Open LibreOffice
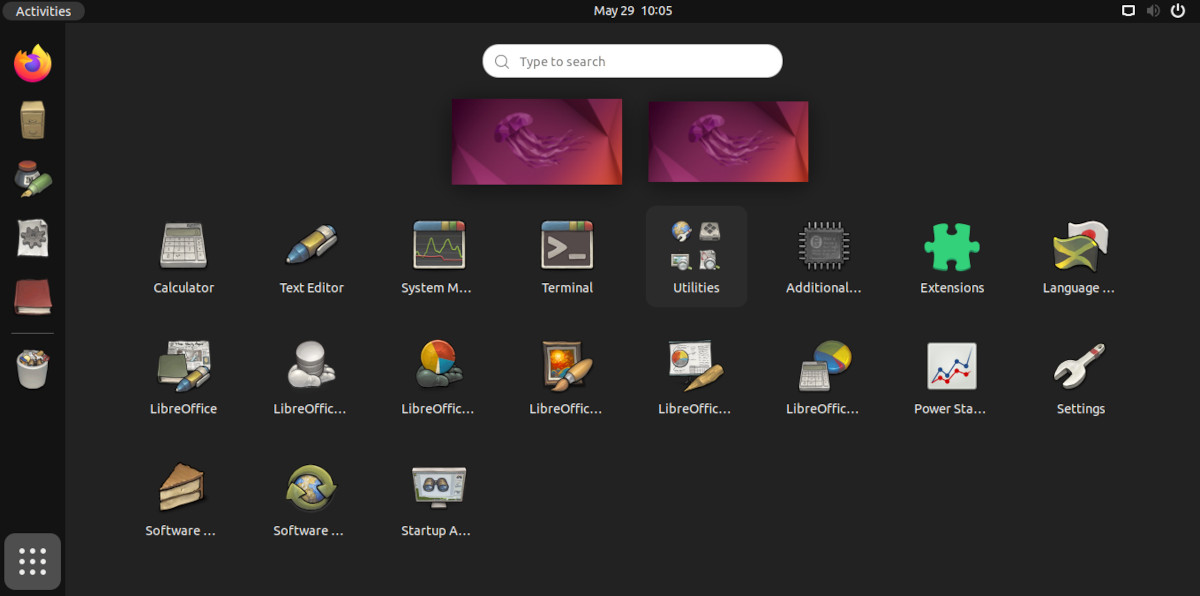Screen dimensions: 1200x596 coord(183,367)
